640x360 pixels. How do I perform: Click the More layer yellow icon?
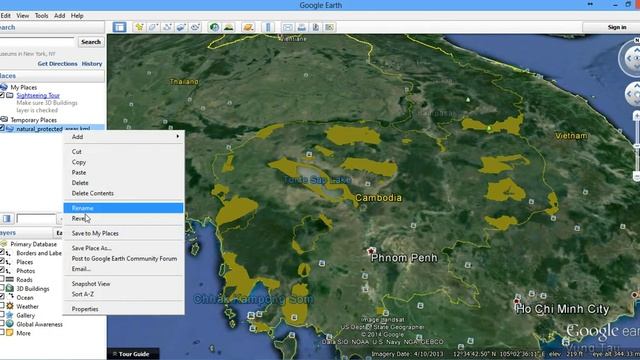pyautogui.click(x=9, y=333)
